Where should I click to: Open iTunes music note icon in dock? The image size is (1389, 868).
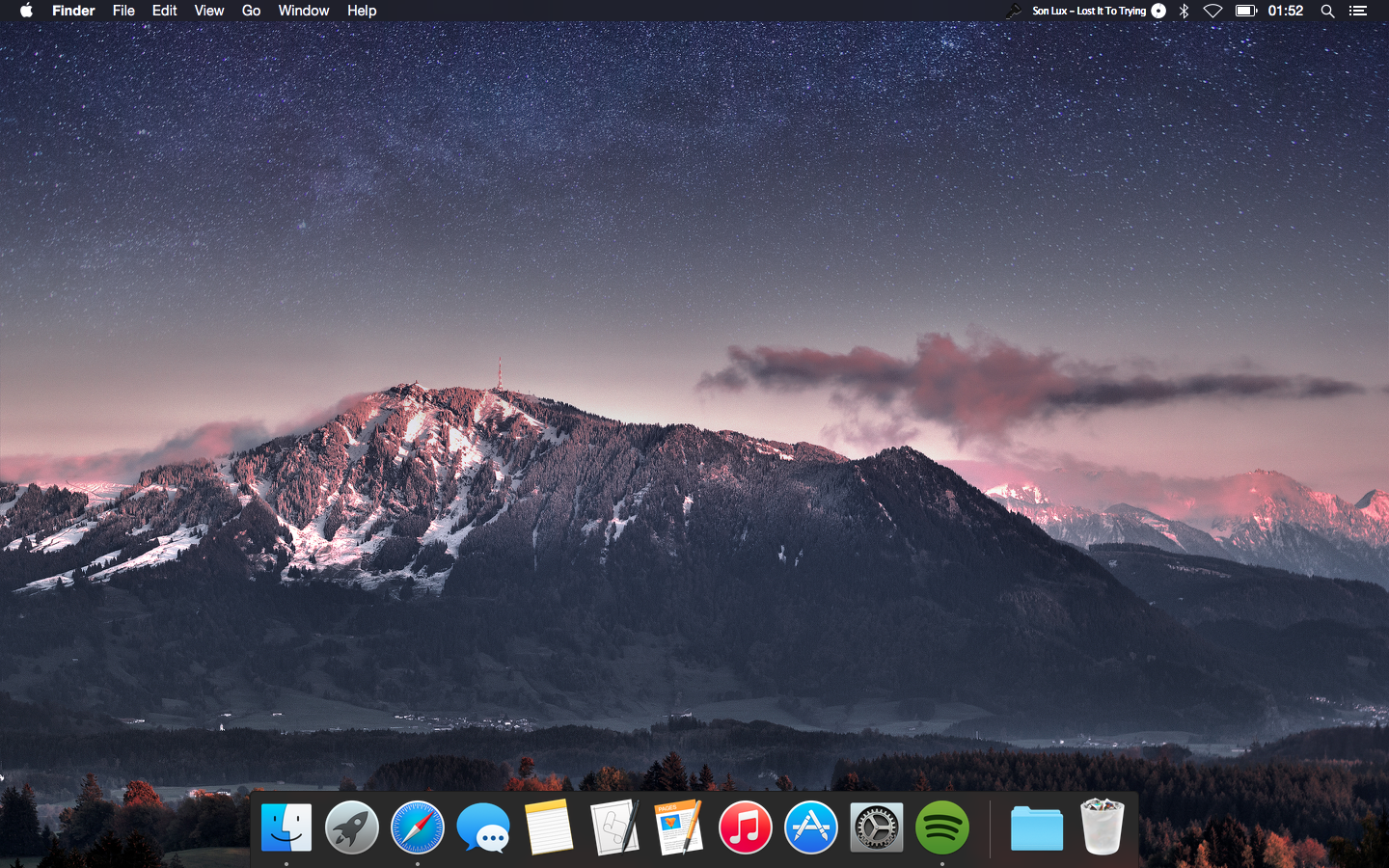(746, 827)
